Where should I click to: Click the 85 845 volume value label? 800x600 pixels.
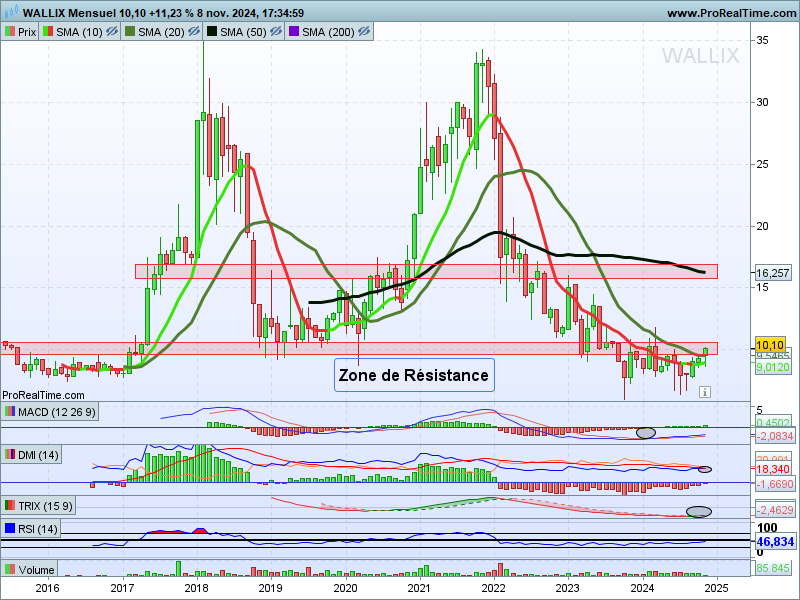772,567
